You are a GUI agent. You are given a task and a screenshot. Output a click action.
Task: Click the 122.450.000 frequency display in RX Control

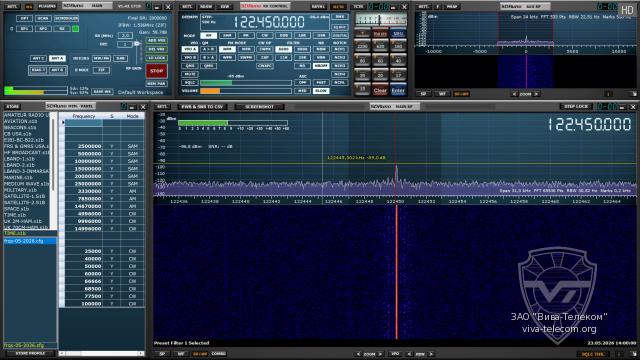[269, 22]
